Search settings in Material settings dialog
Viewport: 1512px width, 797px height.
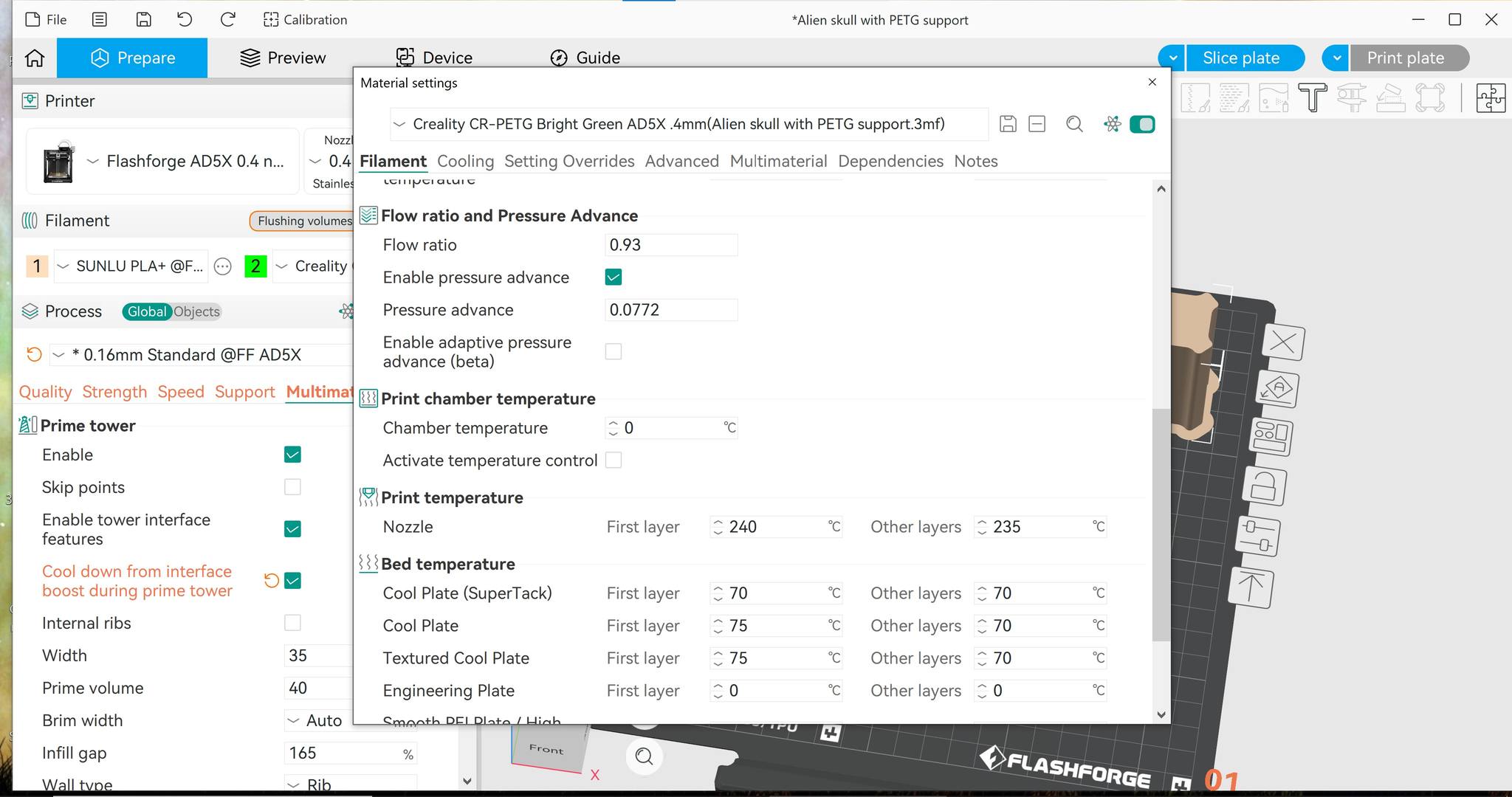click(x=1074, y=124)
